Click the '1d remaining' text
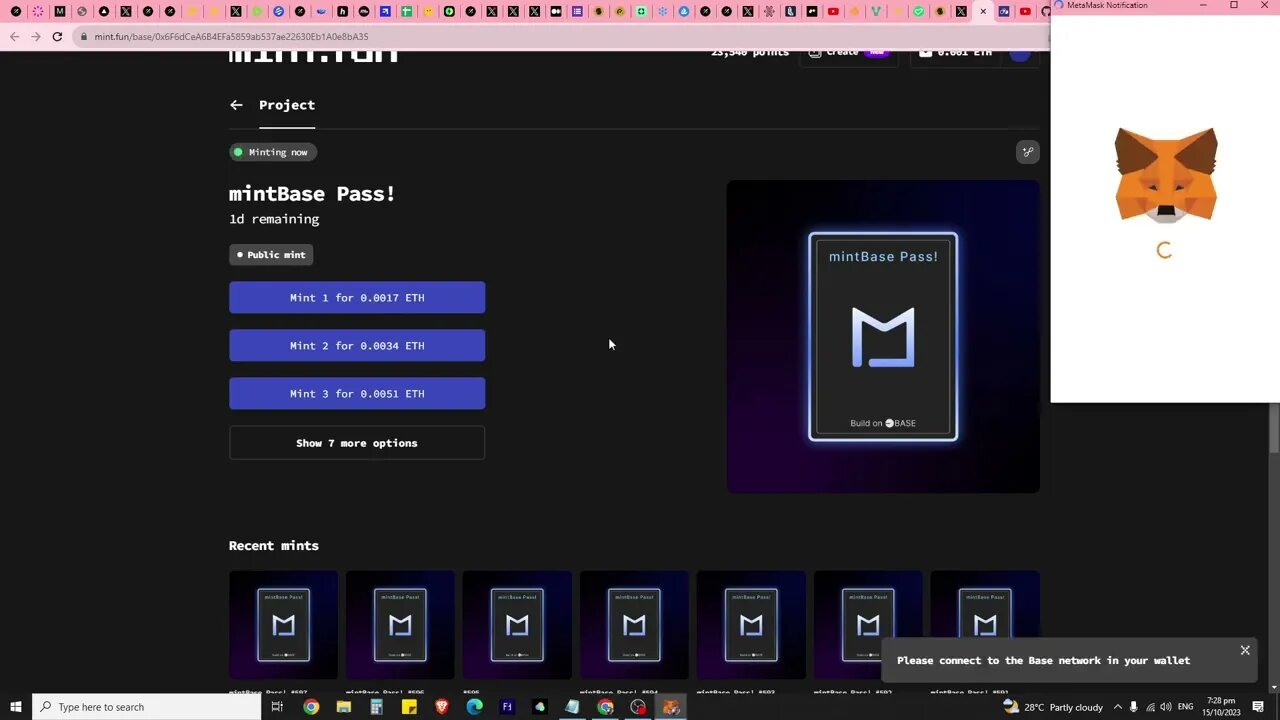 274,219
